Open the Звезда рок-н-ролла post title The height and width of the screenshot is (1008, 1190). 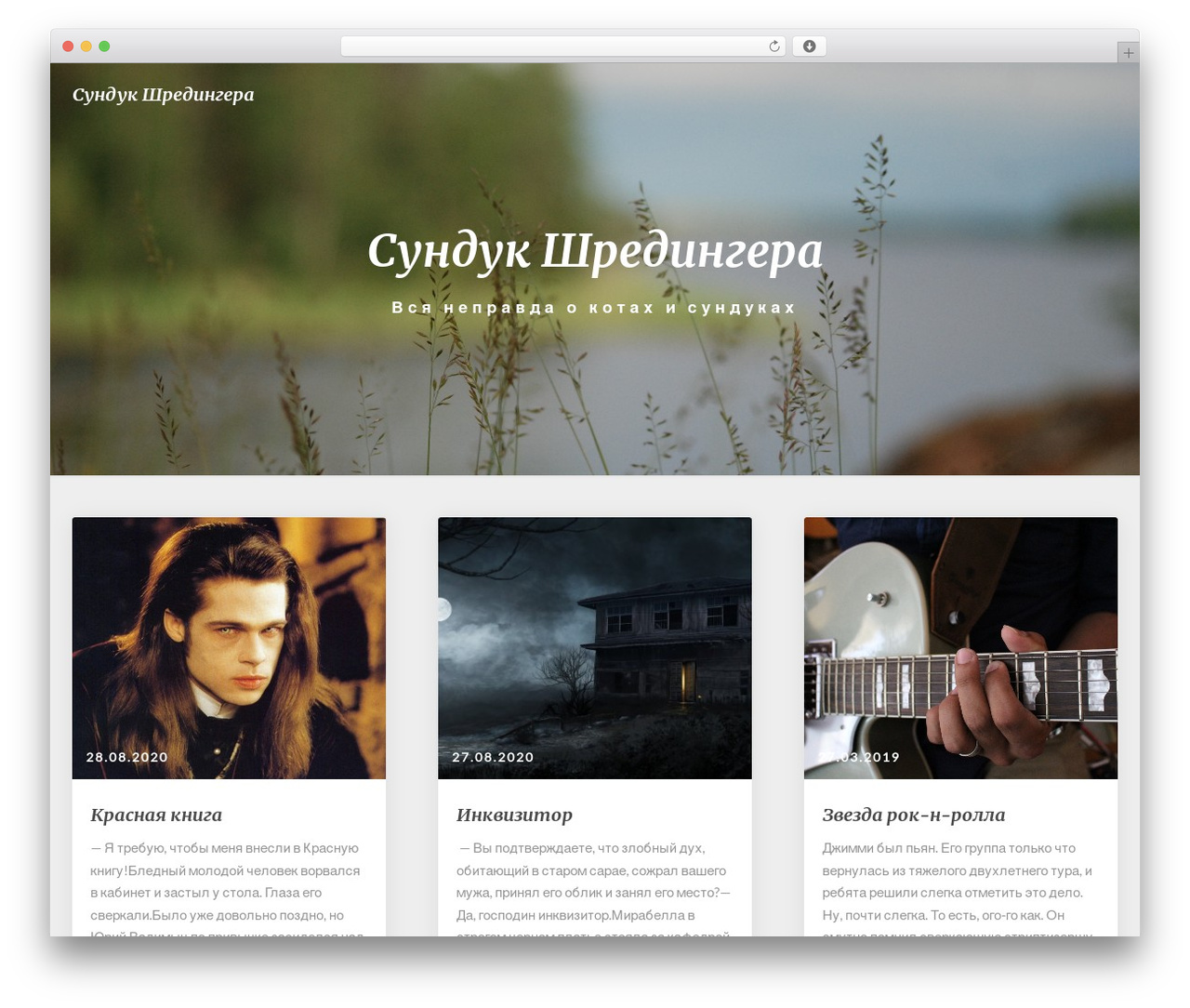click(x=914, y=816)
